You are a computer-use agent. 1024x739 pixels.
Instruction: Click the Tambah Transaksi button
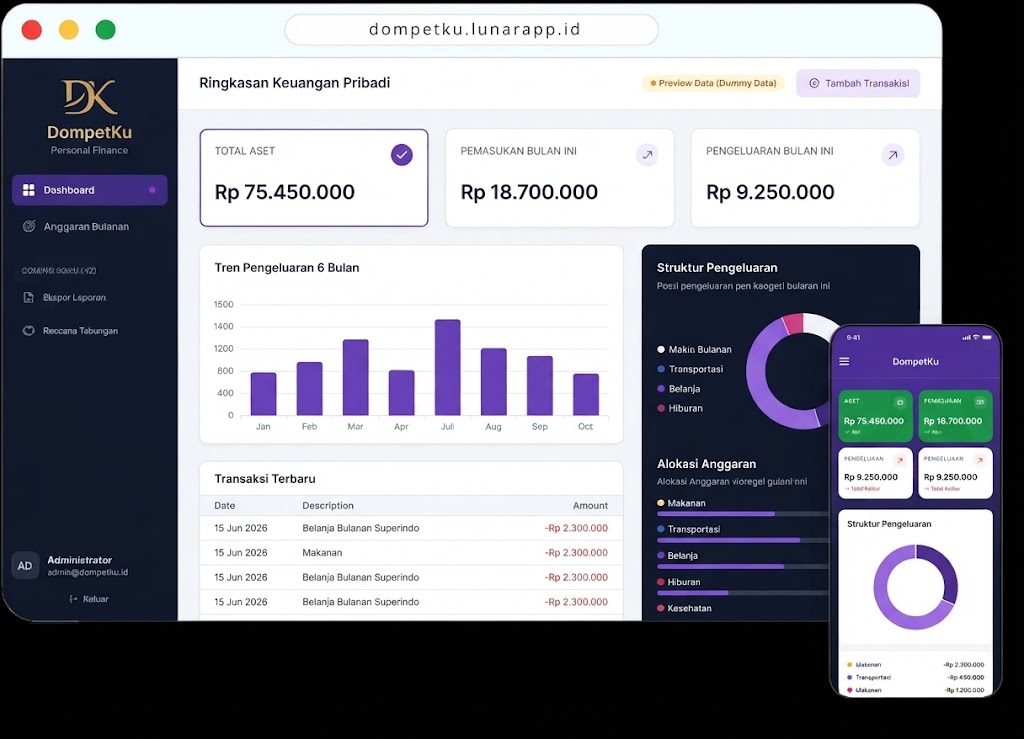click(x=858, y=84)
